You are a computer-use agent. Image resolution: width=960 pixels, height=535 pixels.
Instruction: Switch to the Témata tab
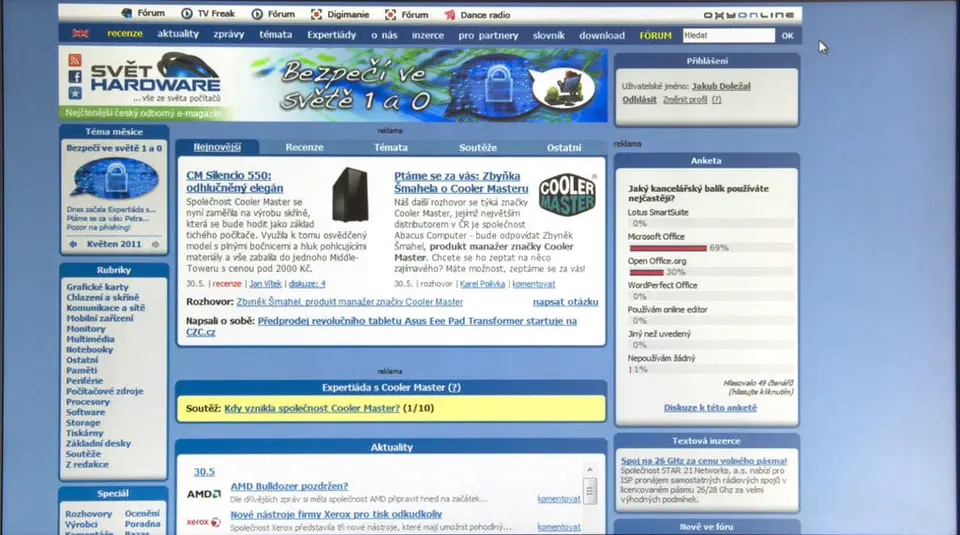(391, 148)
